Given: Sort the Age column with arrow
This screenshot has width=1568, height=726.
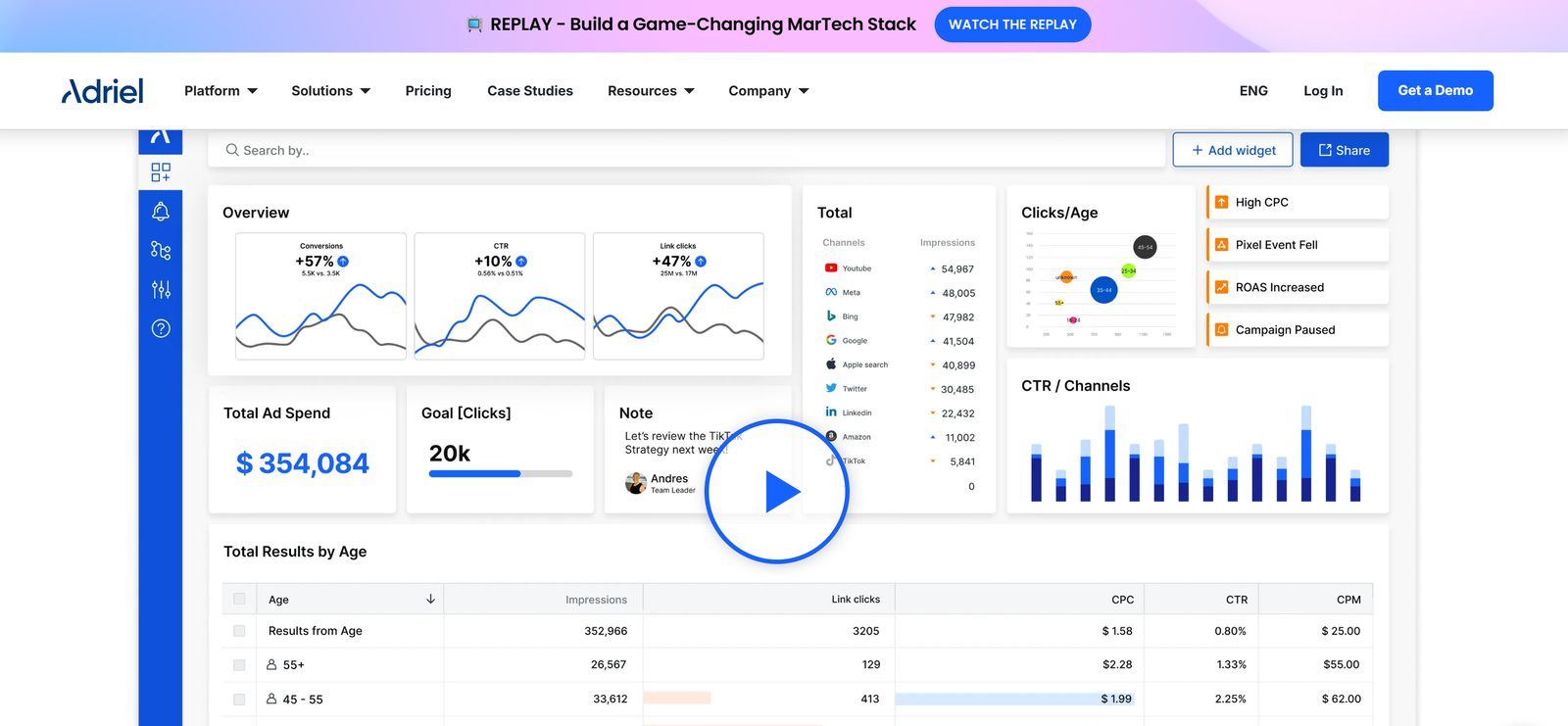Looking at the screenshot, I should 430,599.
